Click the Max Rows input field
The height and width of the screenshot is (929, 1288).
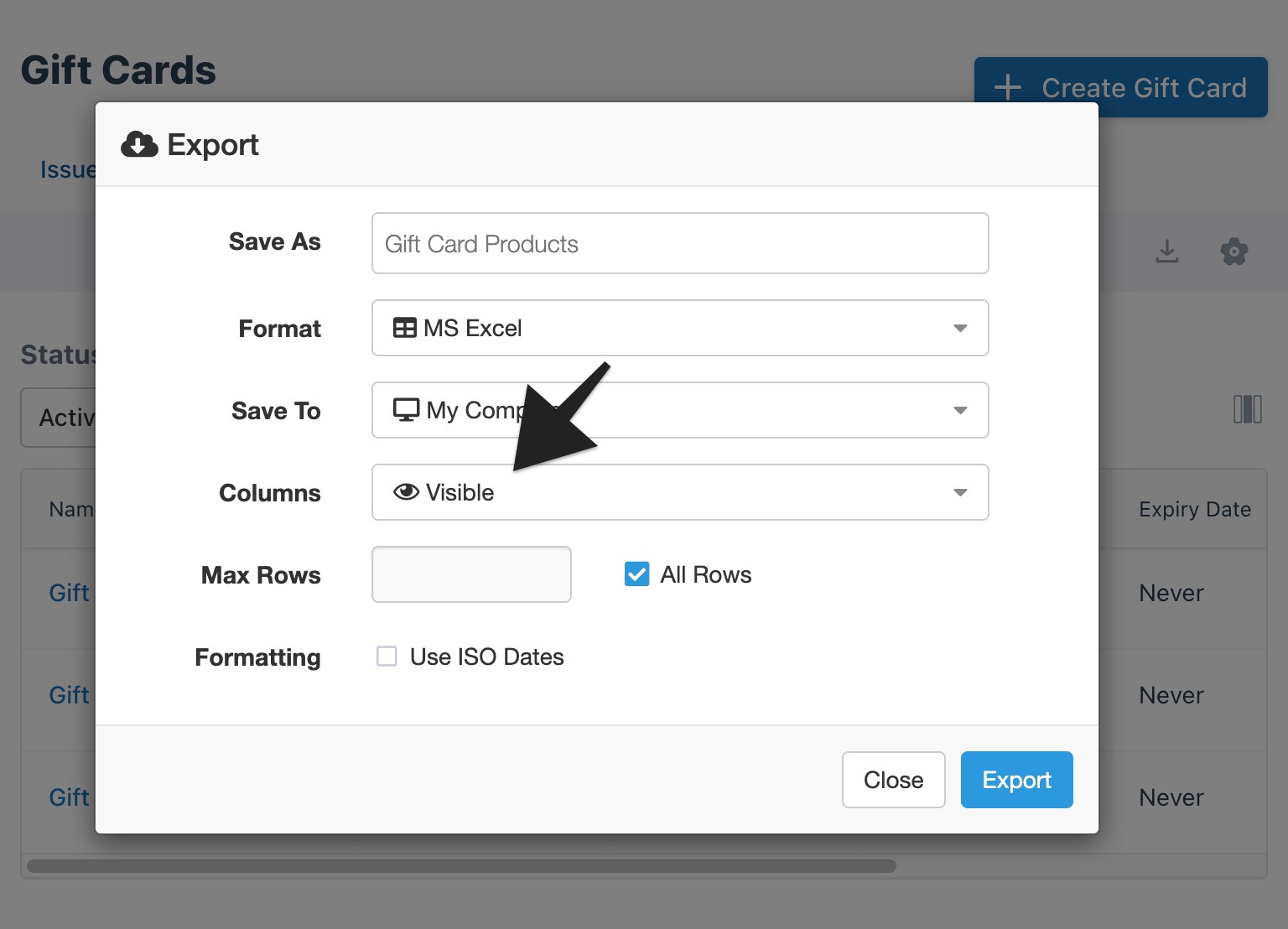[471, 574]
